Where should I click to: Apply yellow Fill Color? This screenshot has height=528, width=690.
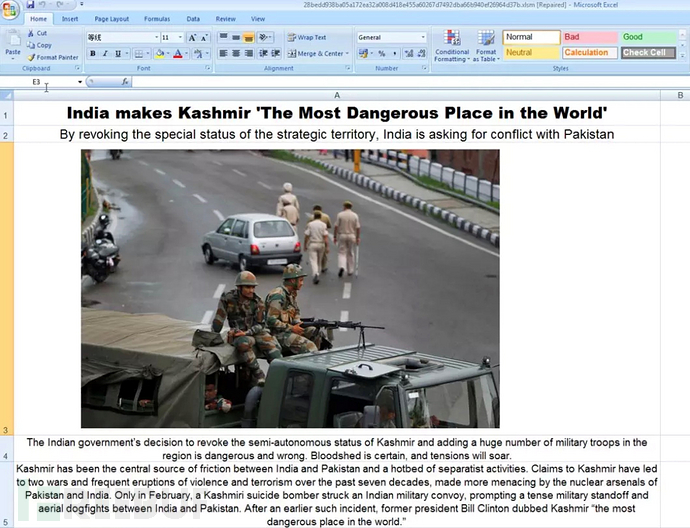(x=160, y=54)
